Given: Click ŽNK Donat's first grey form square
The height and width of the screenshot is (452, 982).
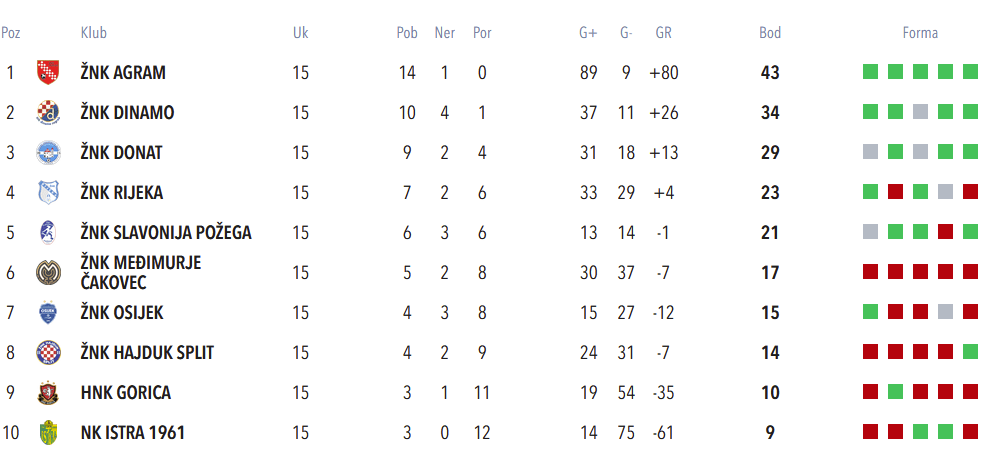Looking at the screenshot, I should click(870, 152).
